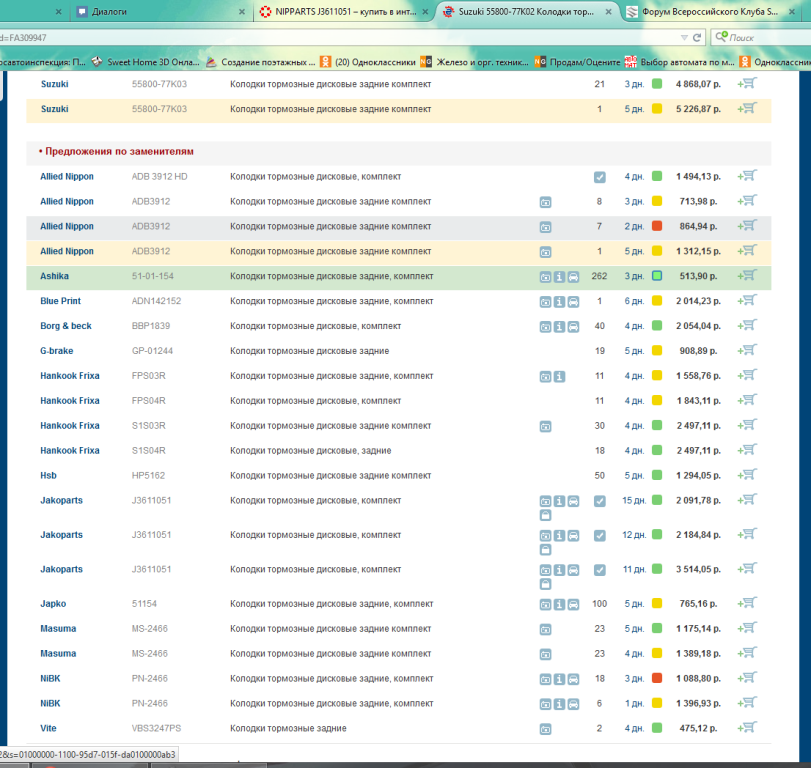The width and height of the screenshot is (811, 768).
Task: Click availability checkmark on Jakoparts 12 дн. row
Action: [x=599, y=536]
